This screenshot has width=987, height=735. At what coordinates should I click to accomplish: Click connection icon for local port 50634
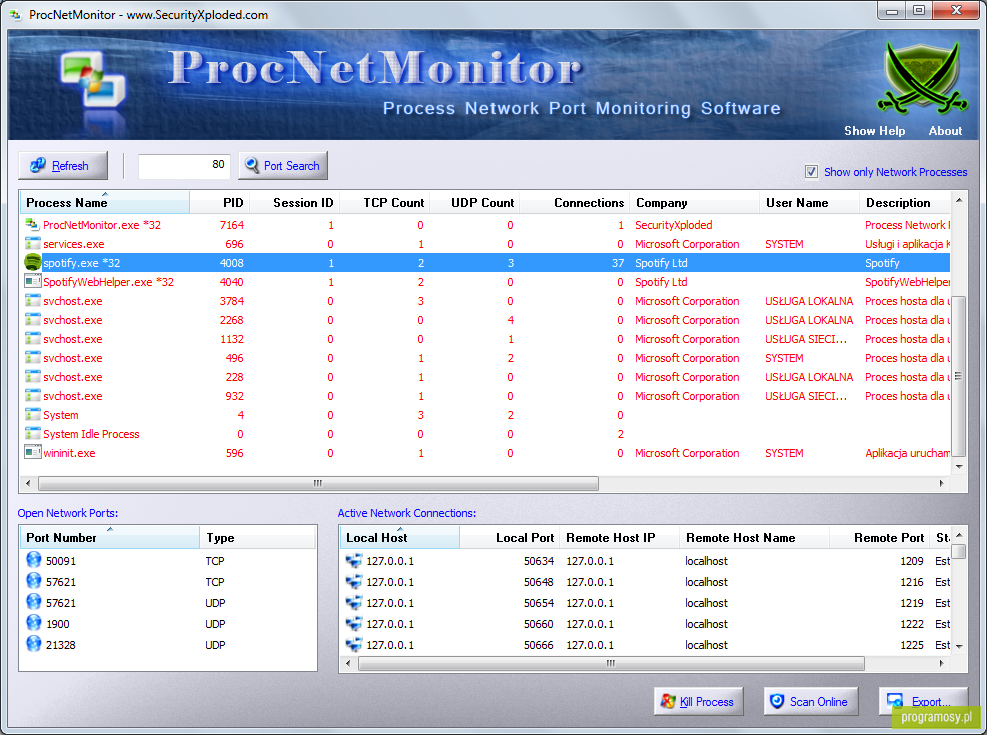coord(354,561)
